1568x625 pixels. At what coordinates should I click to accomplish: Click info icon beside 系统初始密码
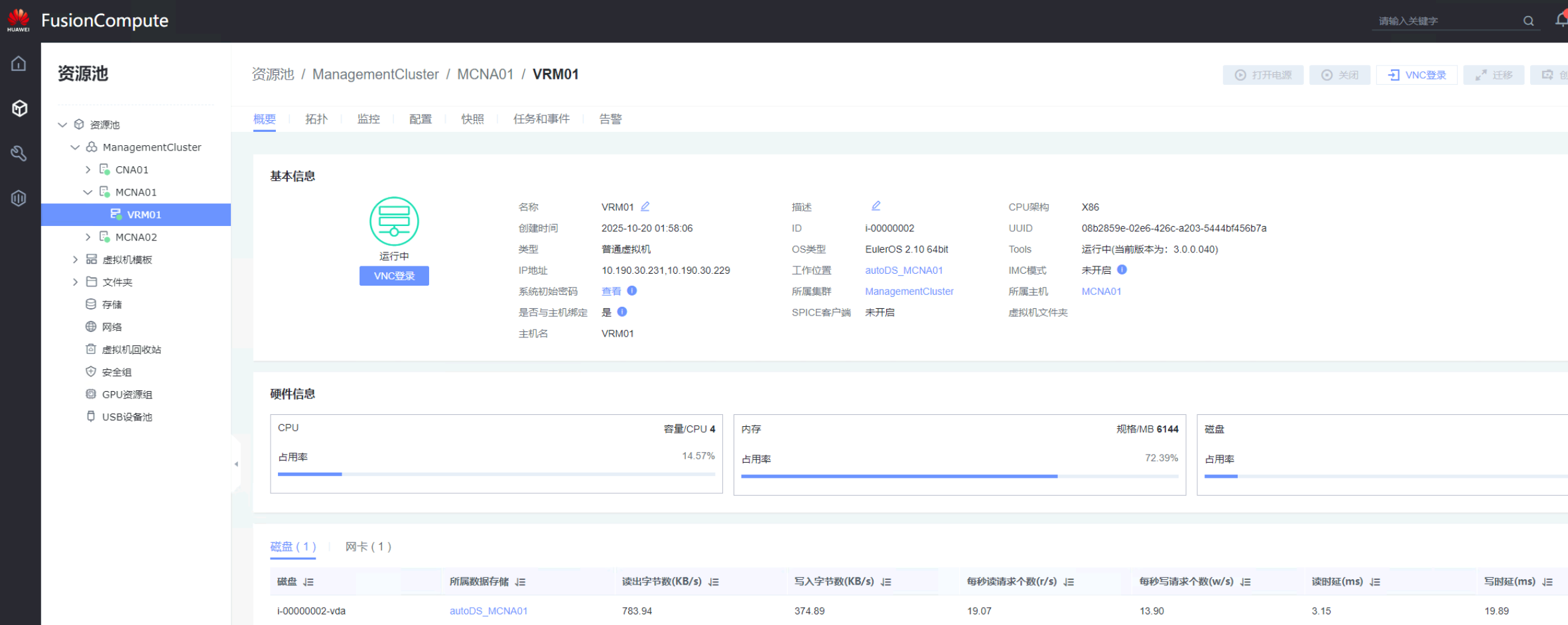[632, 291]
